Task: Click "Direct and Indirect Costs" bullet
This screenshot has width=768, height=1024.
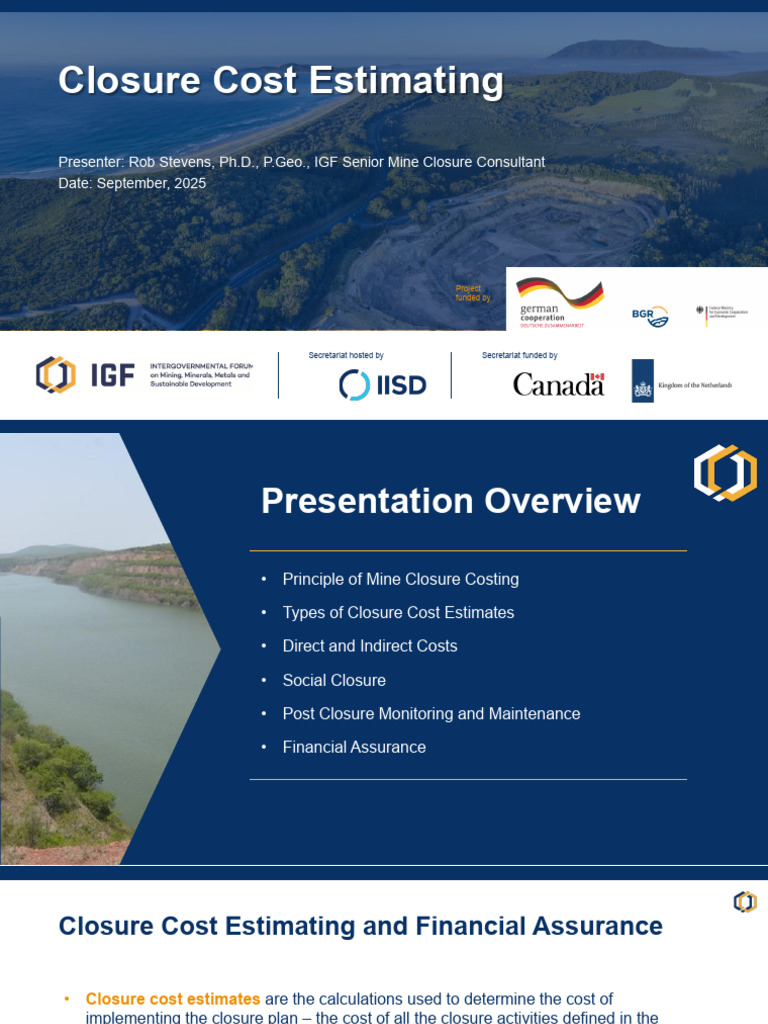Action: [x=370, y=646]
